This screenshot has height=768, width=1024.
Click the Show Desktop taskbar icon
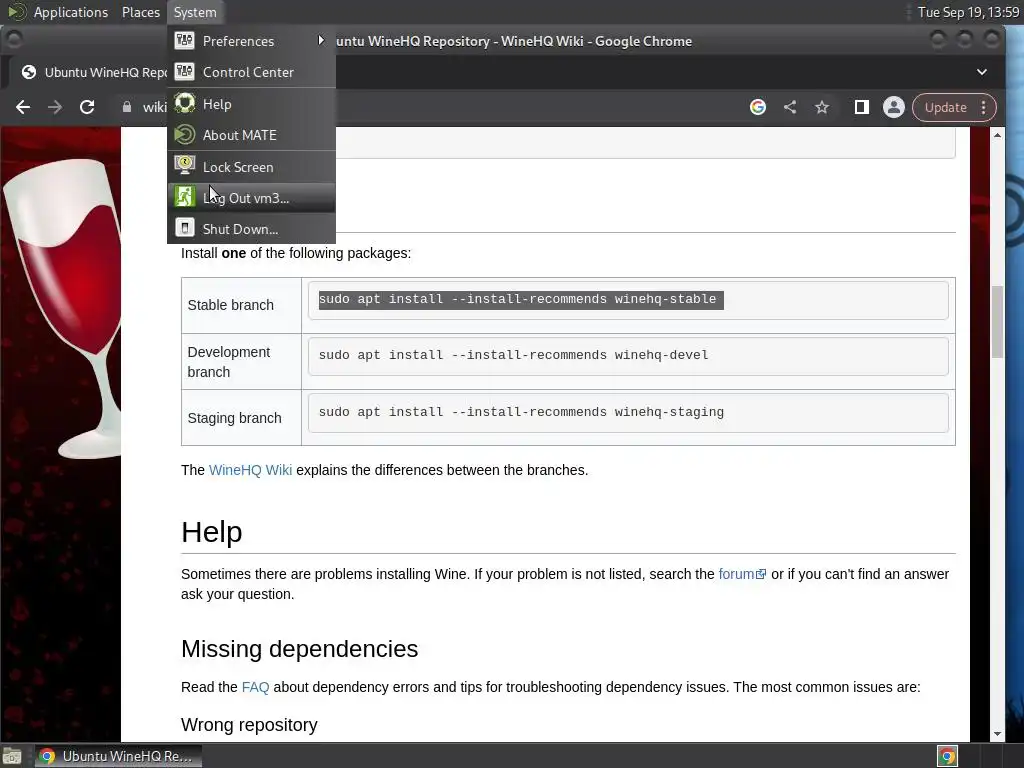[12, 756]
